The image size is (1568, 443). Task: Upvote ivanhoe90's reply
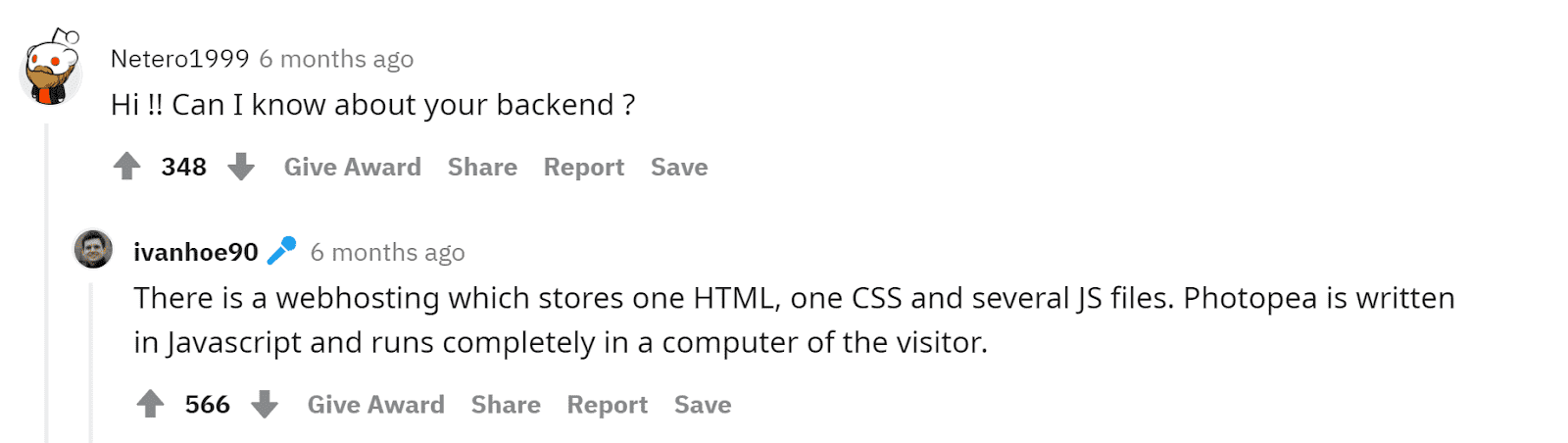click(150, 405)
